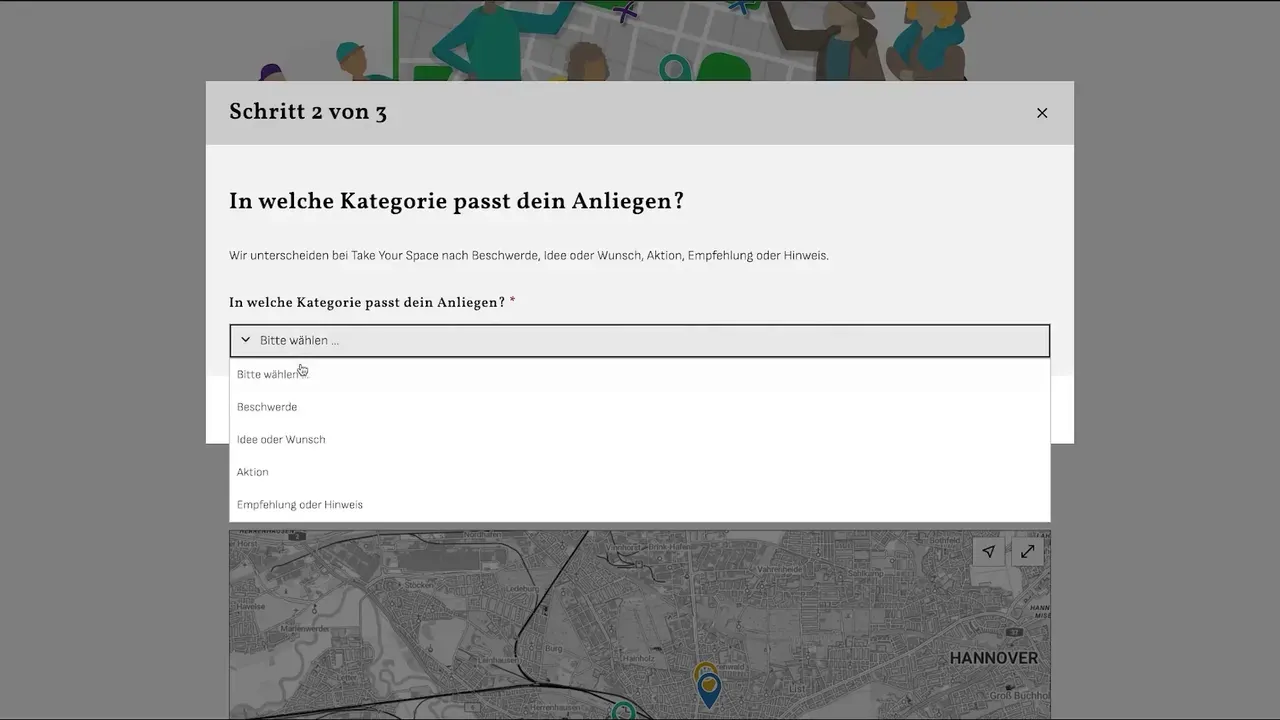This screenshot has height=720, width=1280.
Task: Select the placeholder option Bitte wählen in list
Action: (x=640, y=374)
